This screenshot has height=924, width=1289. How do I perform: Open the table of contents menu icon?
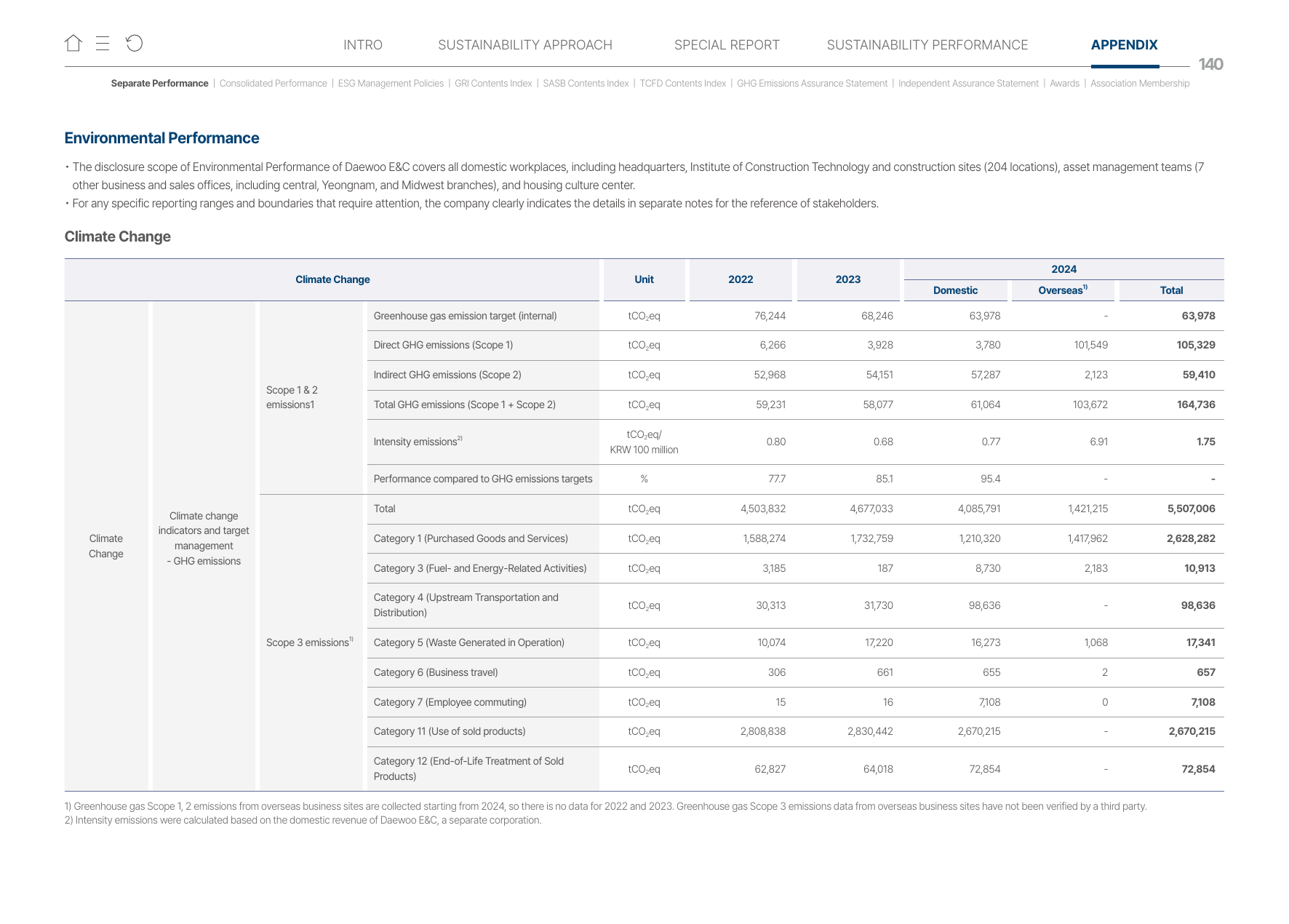pos(103,44)
